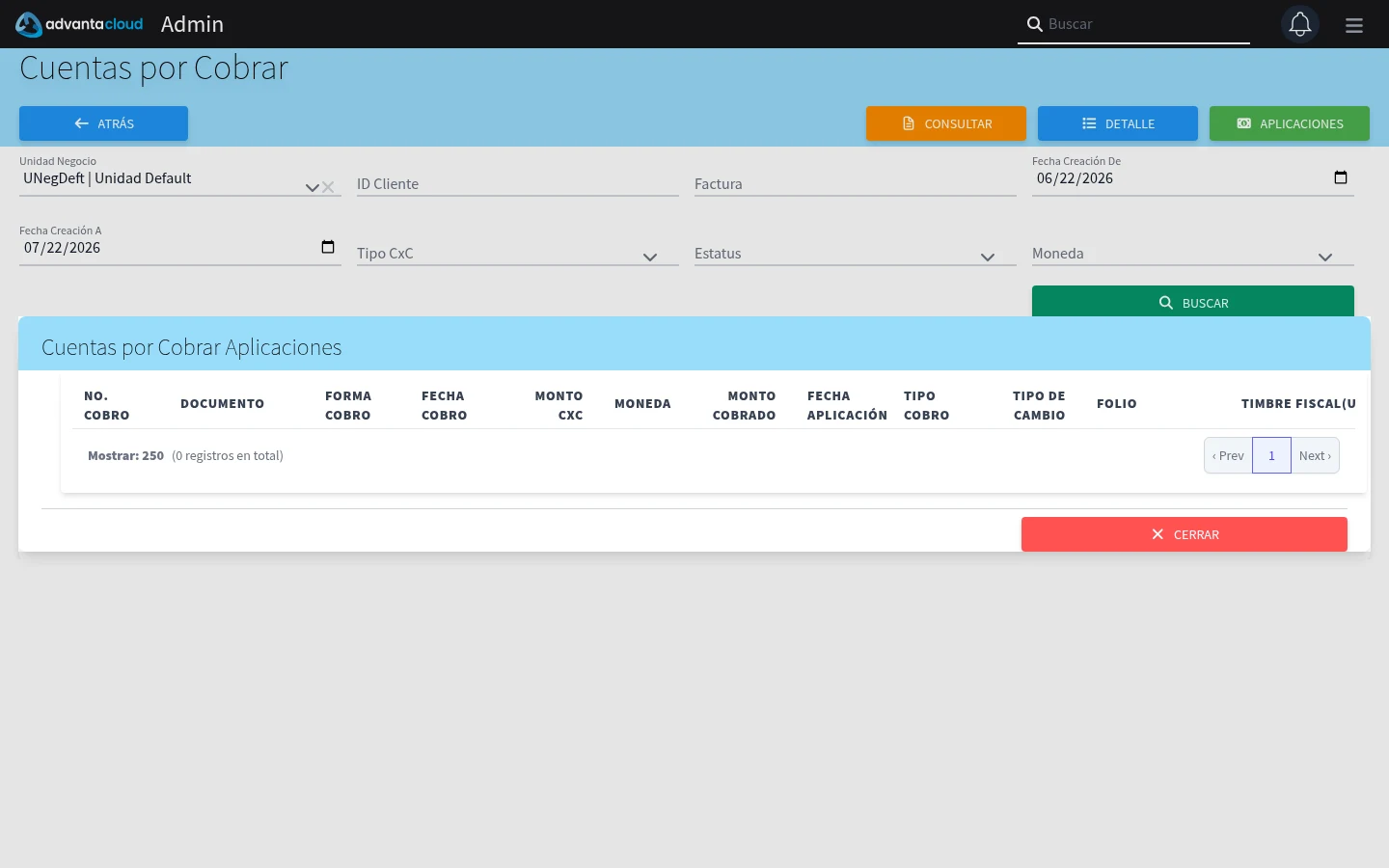Go to previous page with Prev
Image resolution: width=1389 pixels, height=868 pixels.
click(x=1228, y=455)
